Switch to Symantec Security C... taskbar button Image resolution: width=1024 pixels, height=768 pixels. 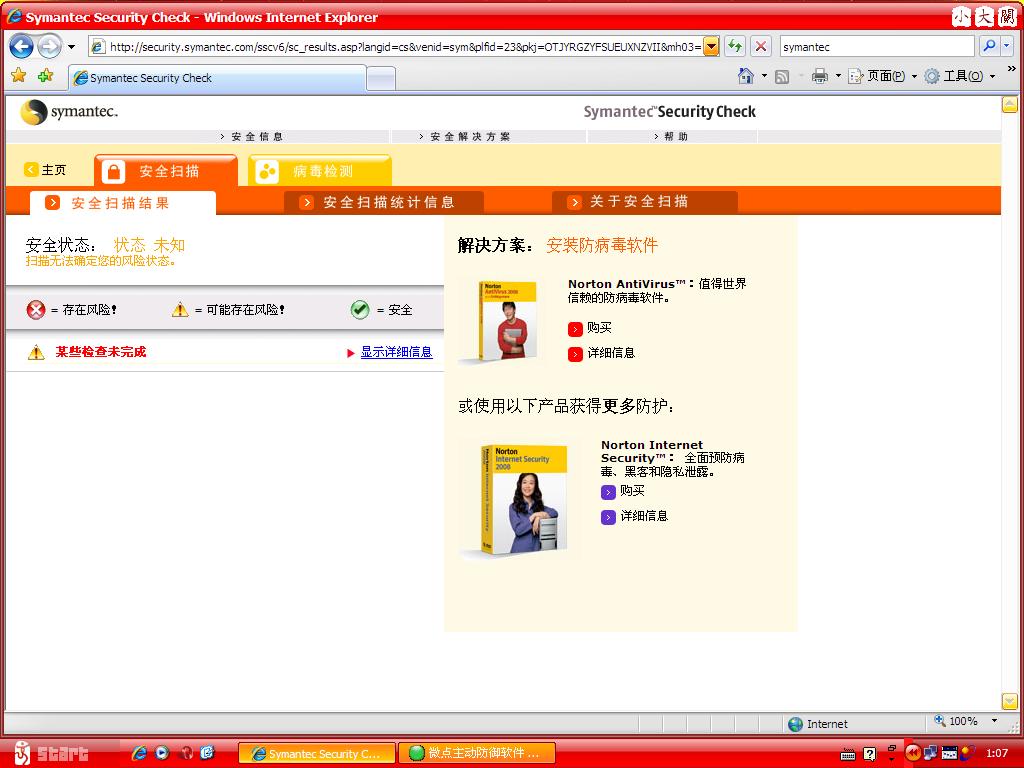pyautogui.click(x=317, y=753)
